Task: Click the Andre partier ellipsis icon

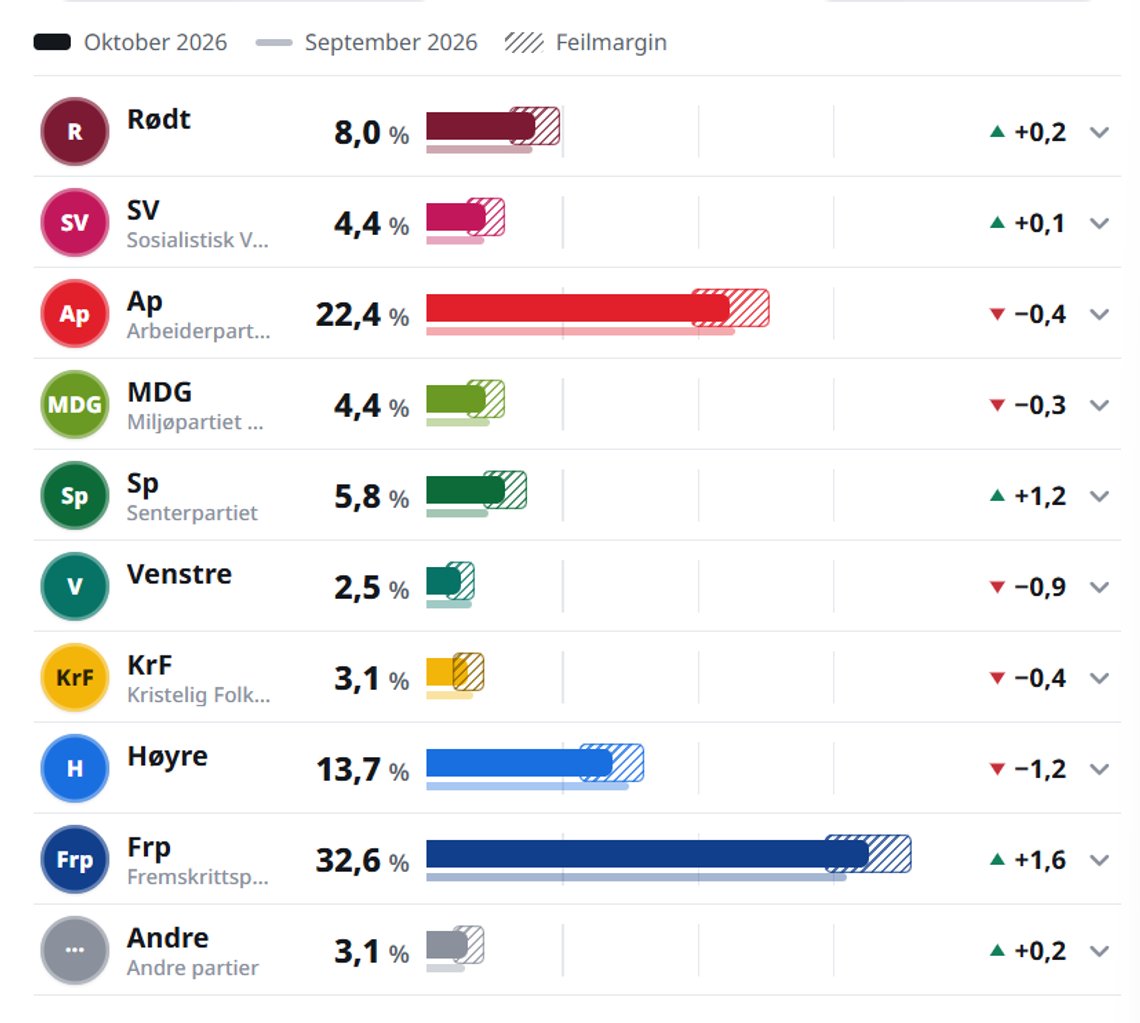Action: 75,950
